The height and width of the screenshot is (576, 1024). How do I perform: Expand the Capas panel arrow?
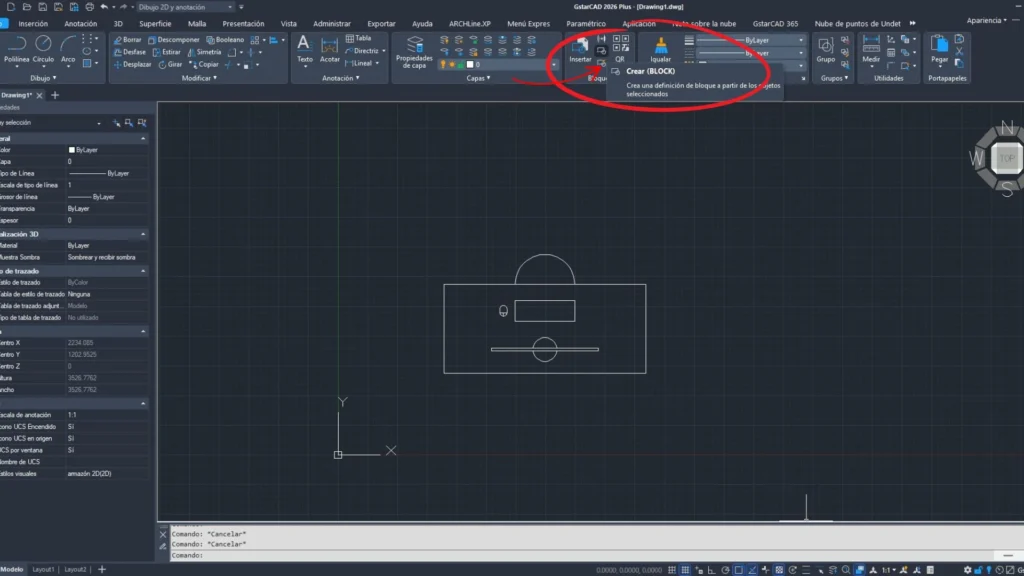[x=488, y=78]
